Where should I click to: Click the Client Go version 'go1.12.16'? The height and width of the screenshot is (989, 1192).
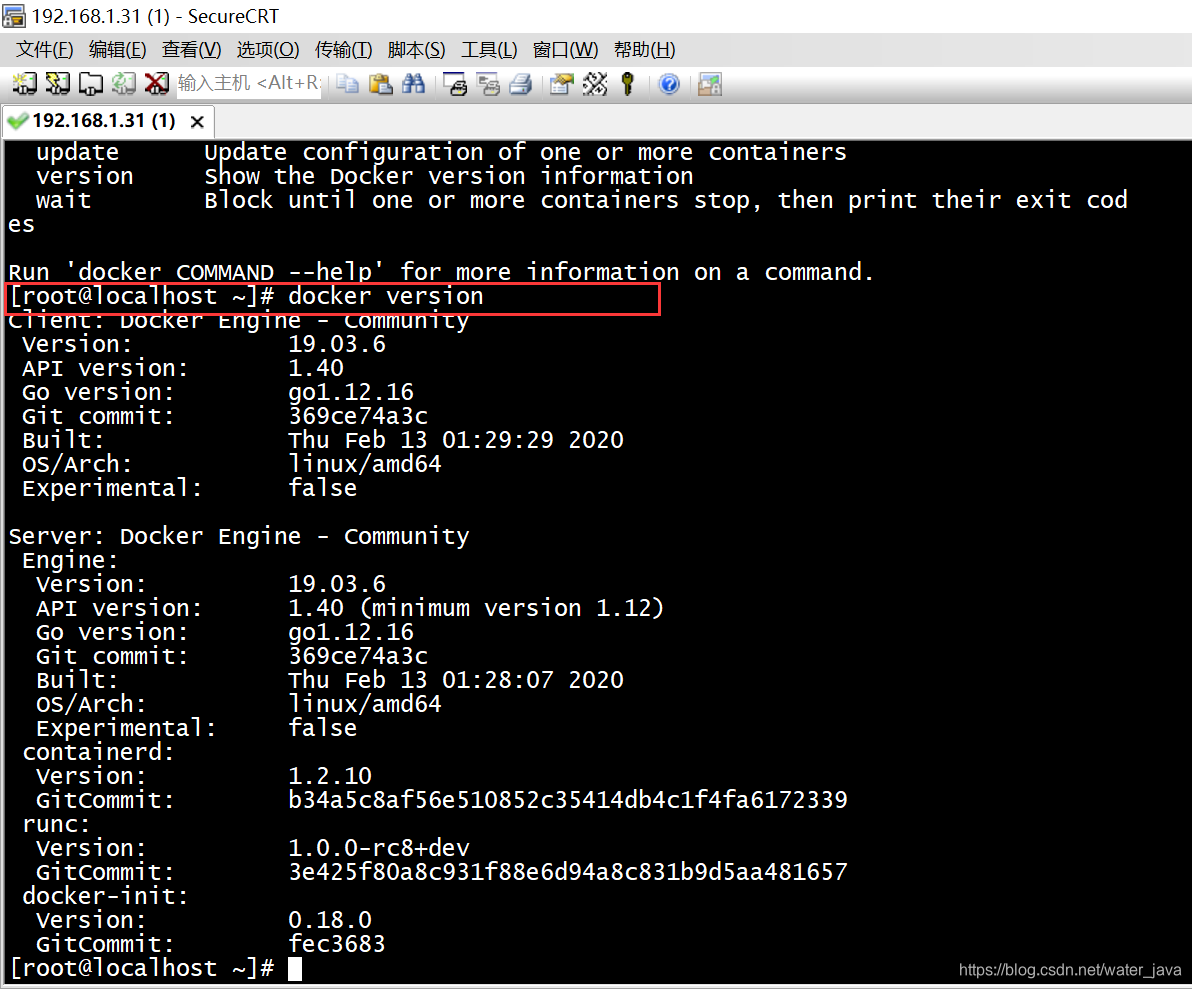tap(350, 392)
